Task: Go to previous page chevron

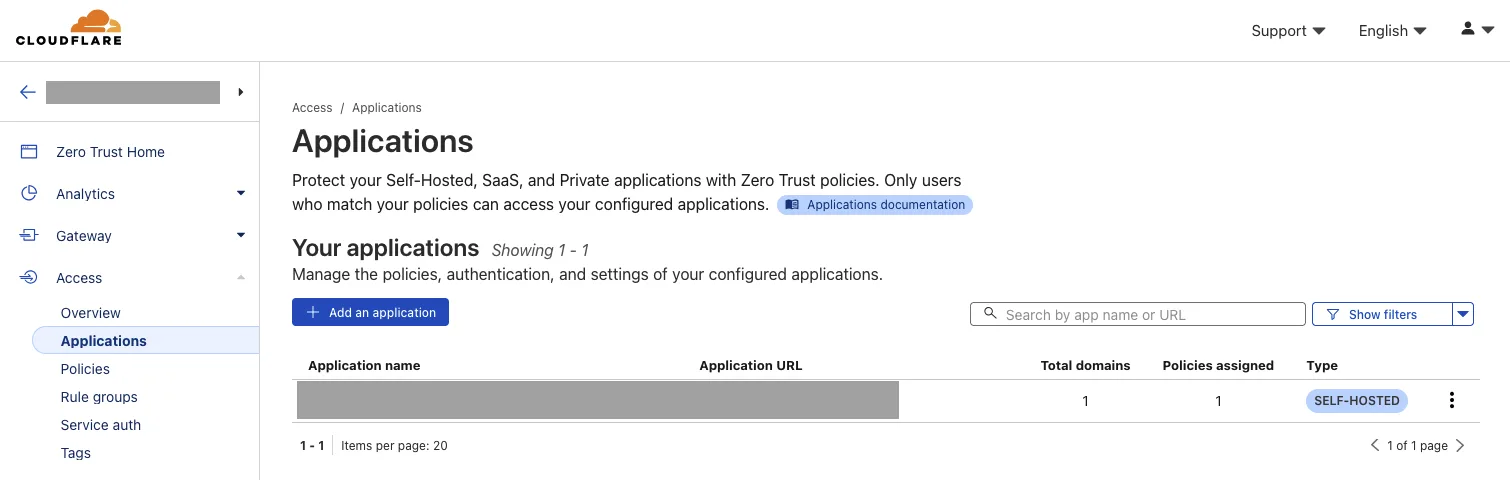Action: 1375,446
